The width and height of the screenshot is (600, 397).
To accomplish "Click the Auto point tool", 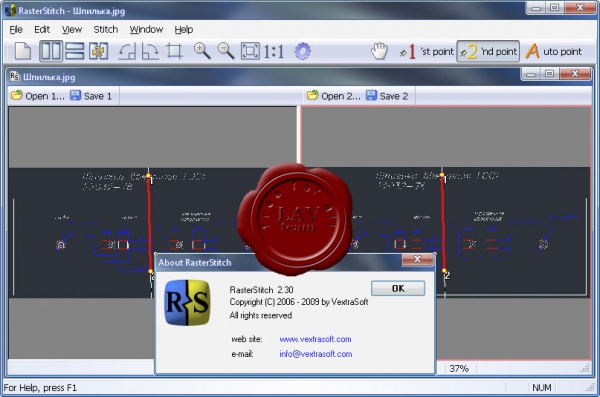I will coord(553,51).
